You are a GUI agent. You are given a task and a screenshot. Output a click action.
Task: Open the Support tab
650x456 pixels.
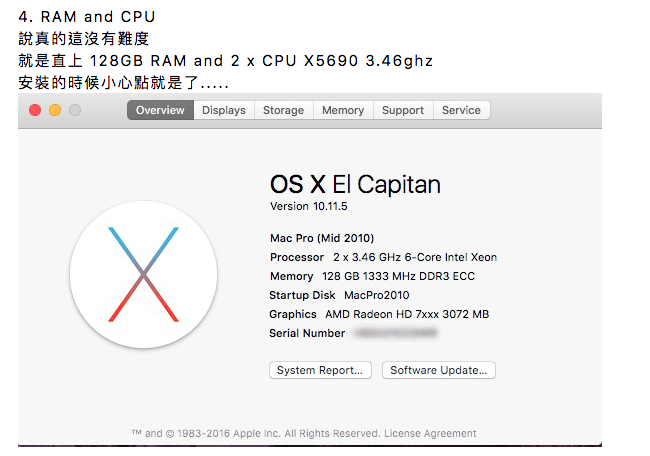[x=403, y=110]
